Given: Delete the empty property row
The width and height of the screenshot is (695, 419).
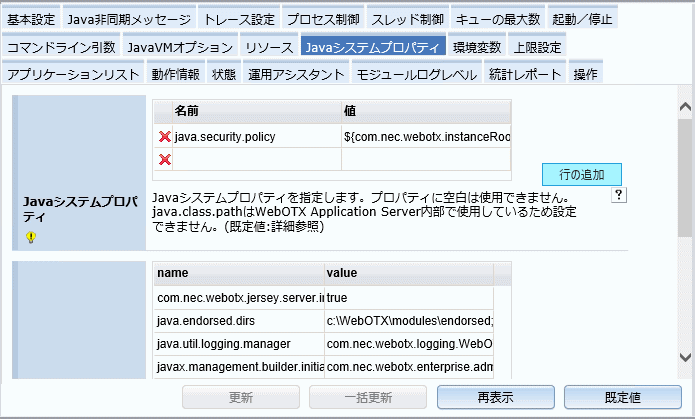Looking at the screenshot, I should [x=164, y=159].
